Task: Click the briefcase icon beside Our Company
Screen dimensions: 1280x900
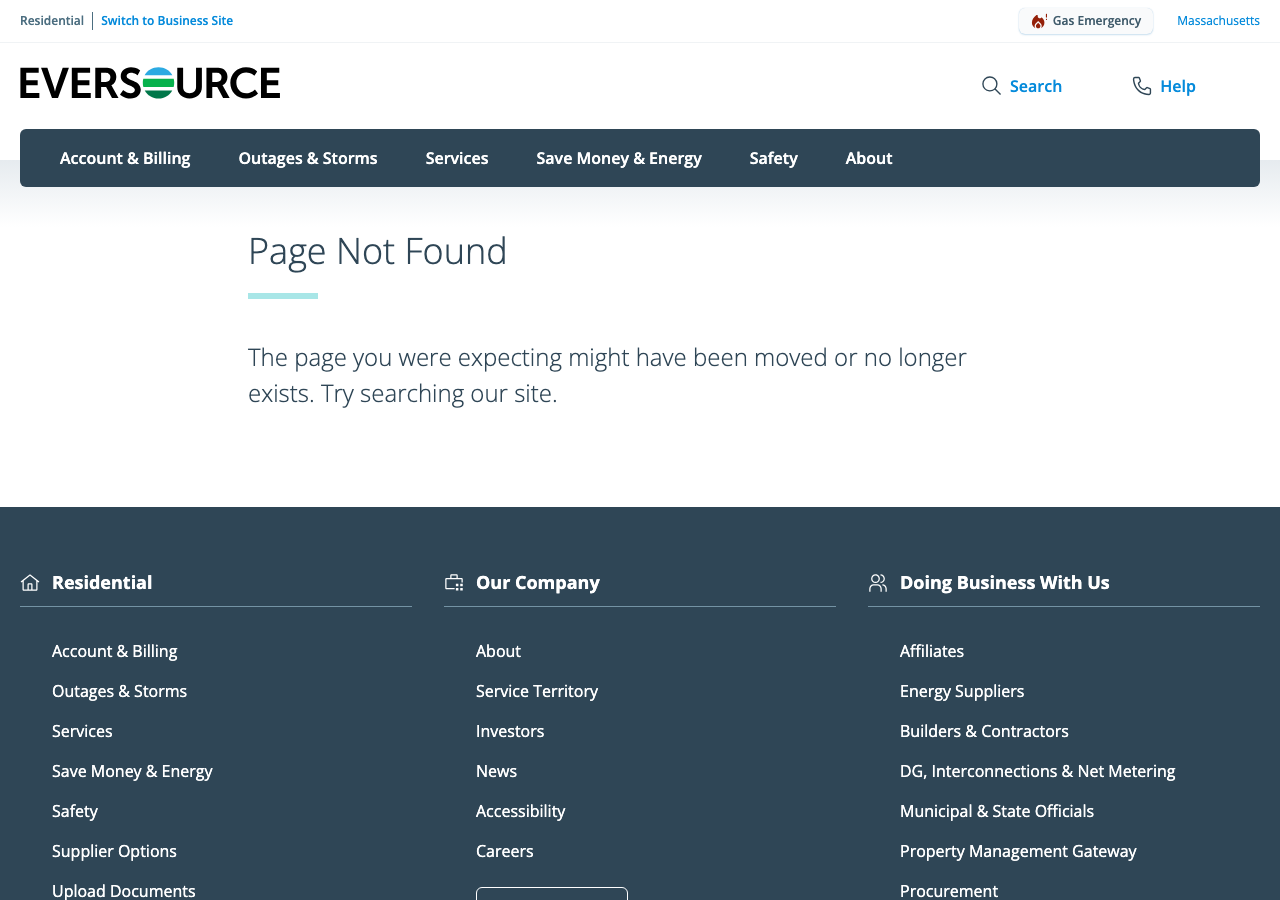Action: click(x=454, y=583)
